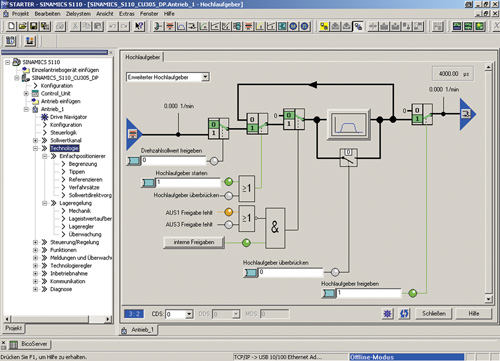The width and height of the screenshot is (500, 361).
Task: Open the CDS dropdown list
Action: [179, 314]
